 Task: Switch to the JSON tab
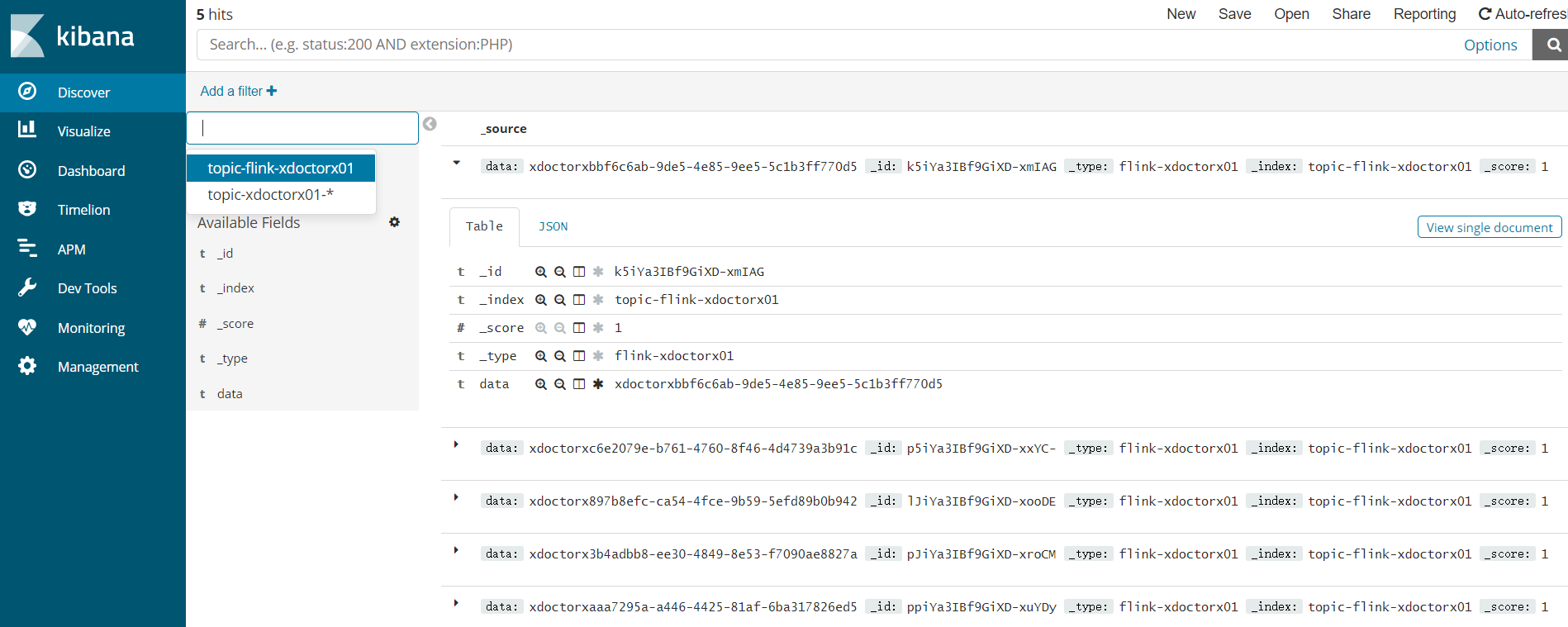point(553,226)
